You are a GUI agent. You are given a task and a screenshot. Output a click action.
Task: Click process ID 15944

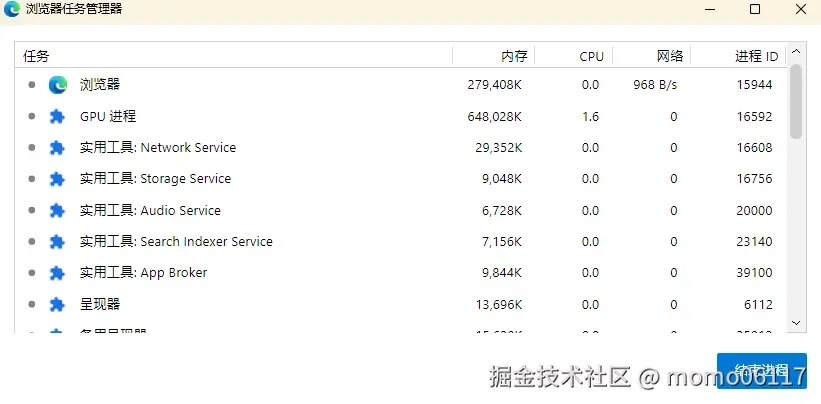click(755, 85)
